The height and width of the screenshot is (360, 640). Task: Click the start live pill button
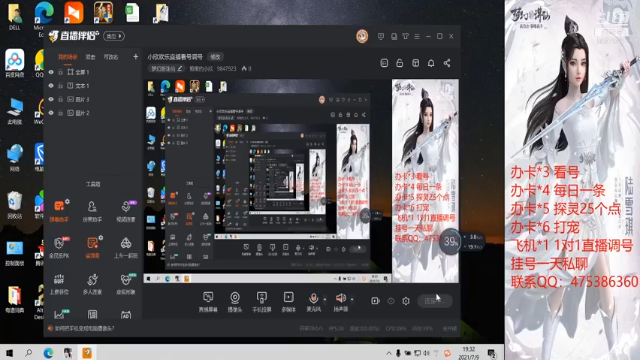tap(435, 301)
